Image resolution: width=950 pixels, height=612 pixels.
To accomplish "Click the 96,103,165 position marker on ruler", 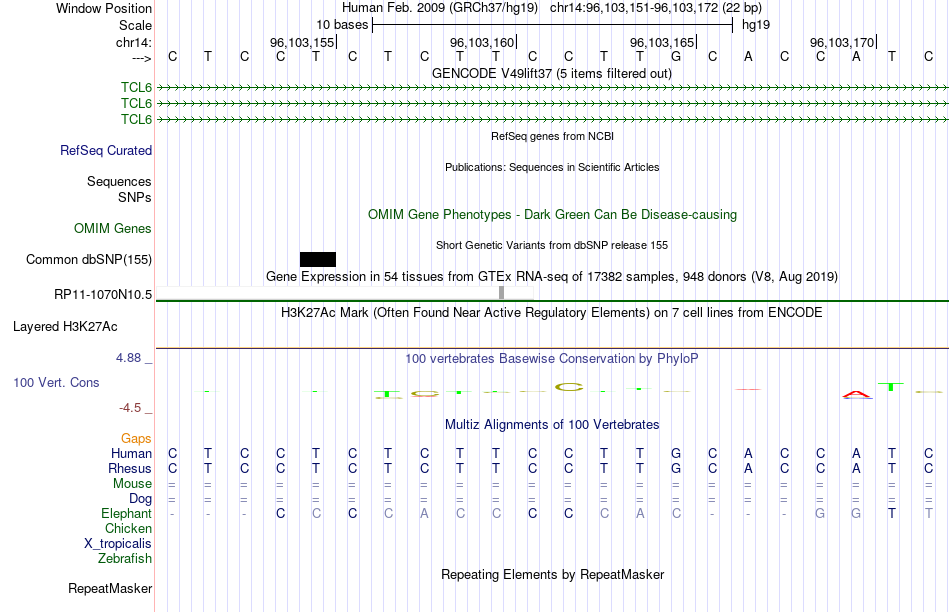I will pos(663,42).
